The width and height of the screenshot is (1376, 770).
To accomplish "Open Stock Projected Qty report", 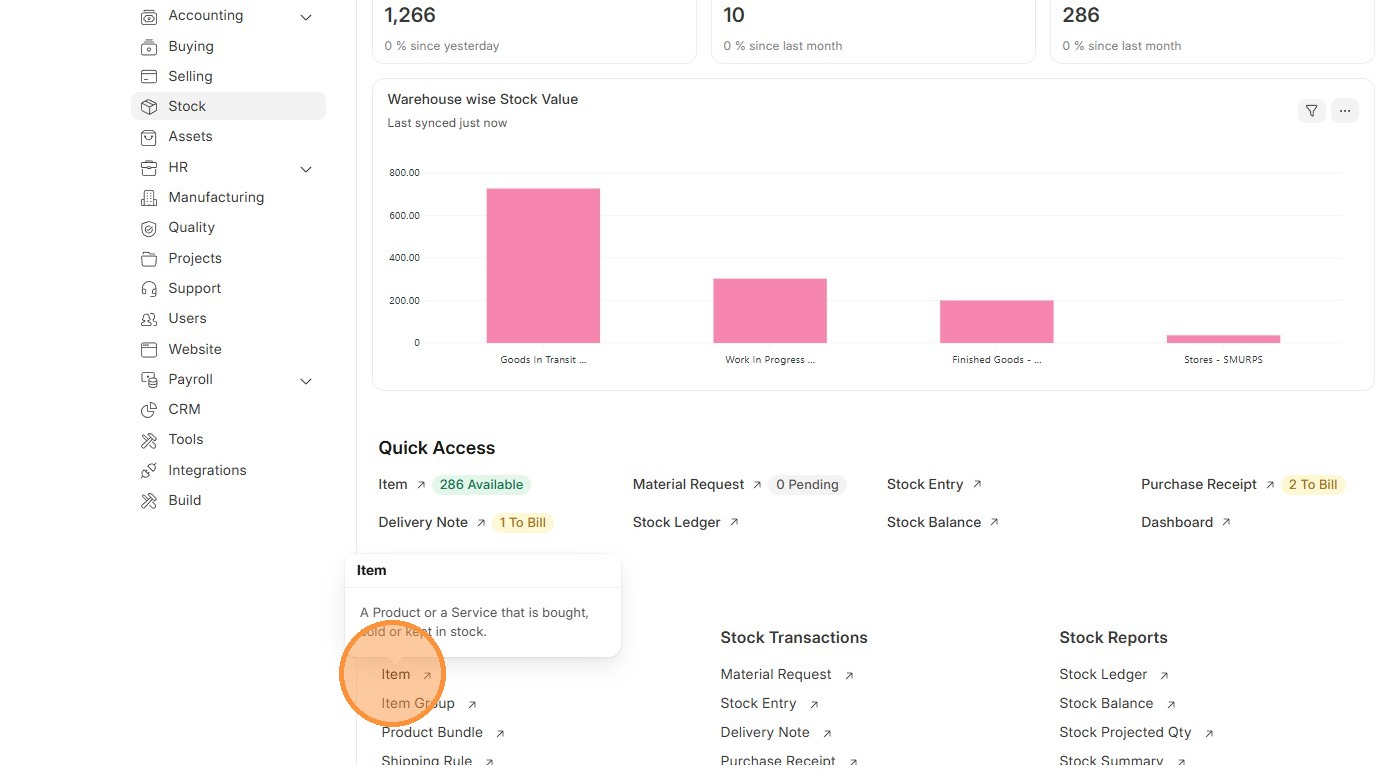I will tap(1125, 732).
